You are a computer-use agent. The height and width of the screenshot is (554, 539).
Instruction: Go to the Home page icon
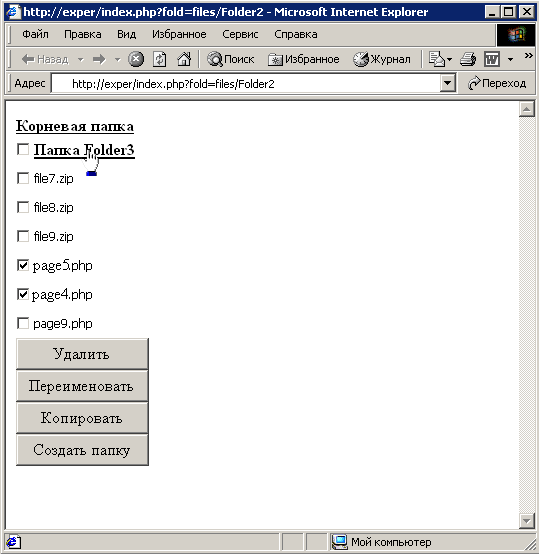[x=184, y=59]
